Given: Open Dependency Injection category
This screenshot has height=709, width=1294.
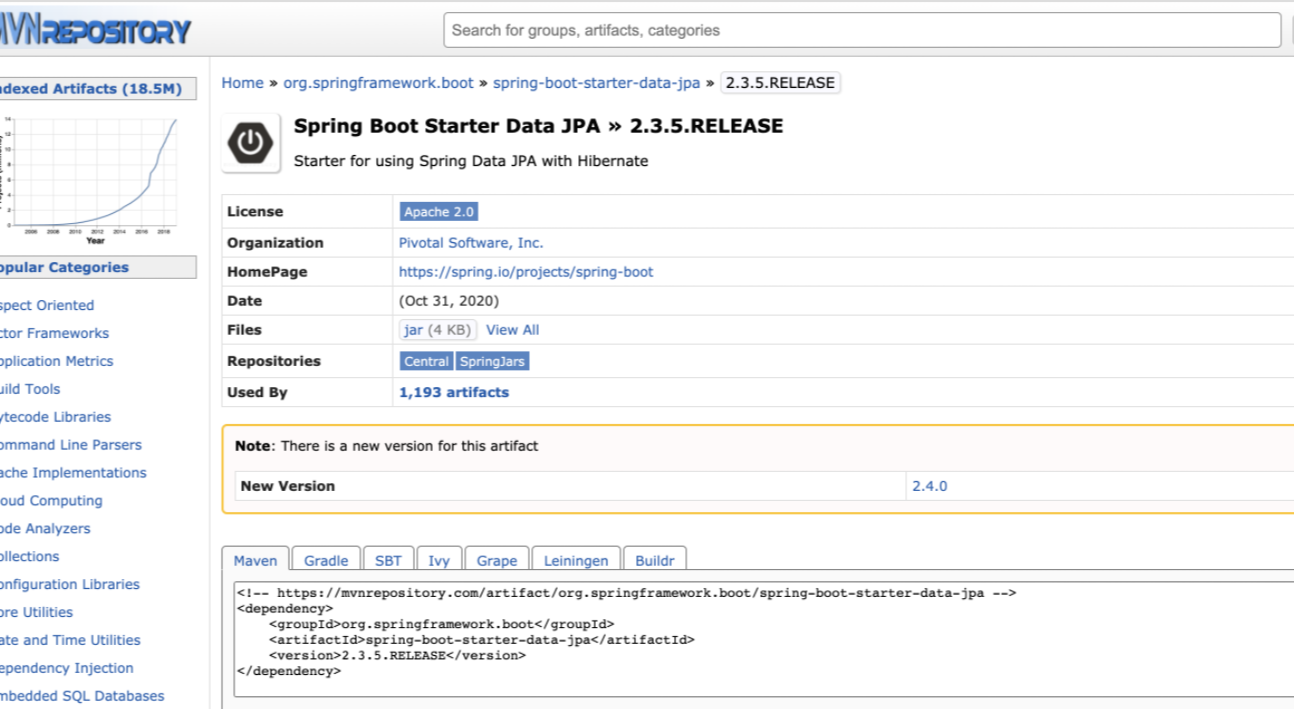Looking at the screenshot, I should [66, 669].
